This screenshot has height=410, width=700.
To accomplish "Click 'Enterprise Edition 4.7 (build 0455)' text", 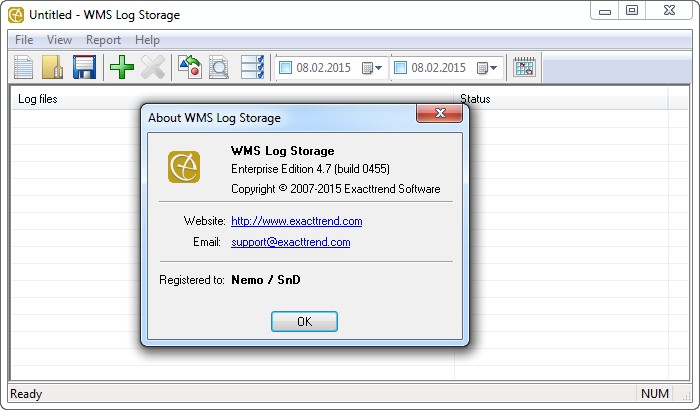I will [x=310, y=169].
